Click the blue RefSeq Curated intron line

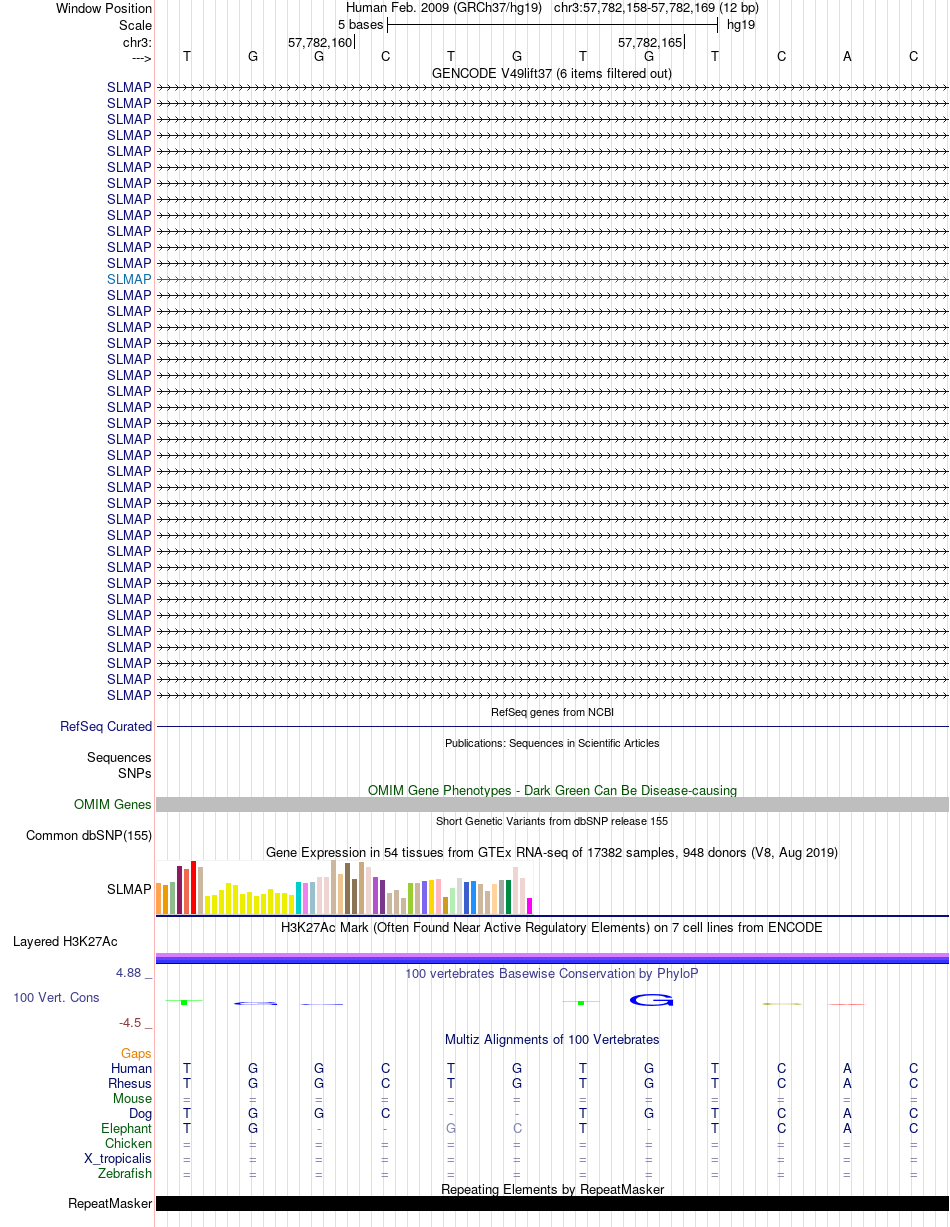click(x=552, y=727)
